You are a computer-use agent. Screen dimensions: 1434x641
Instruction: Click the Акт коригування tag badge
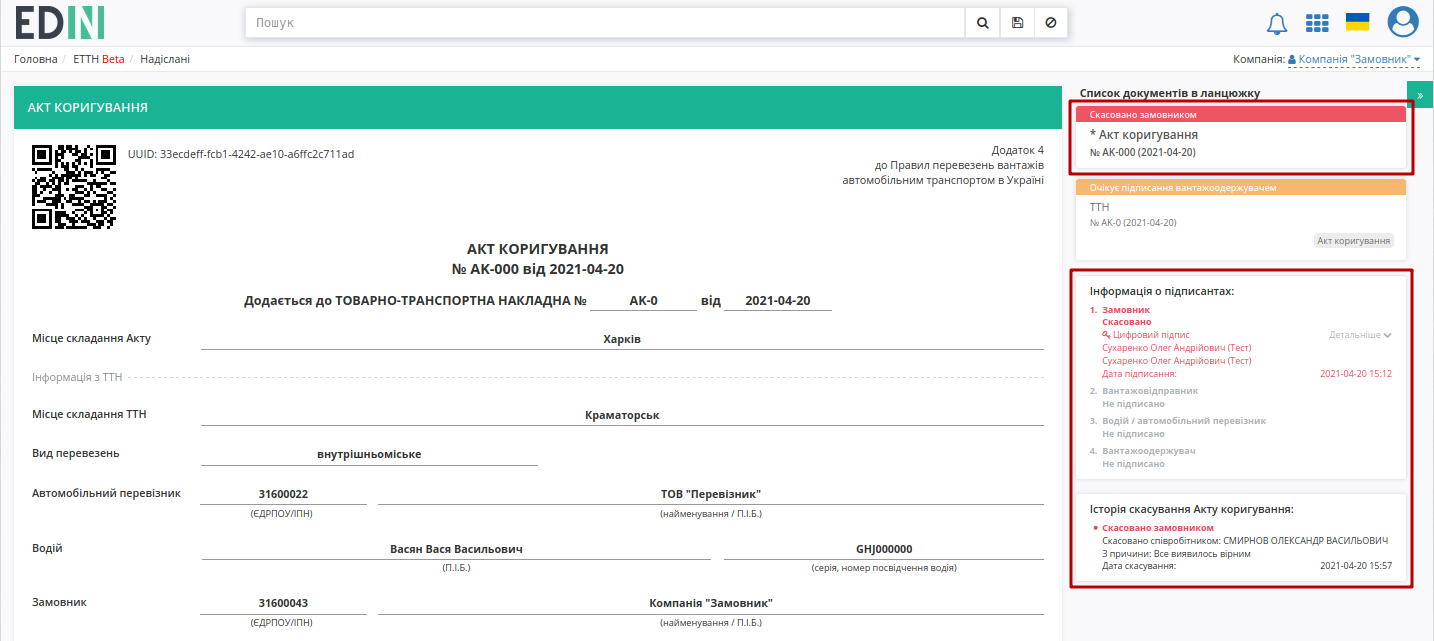point(1354,241)
